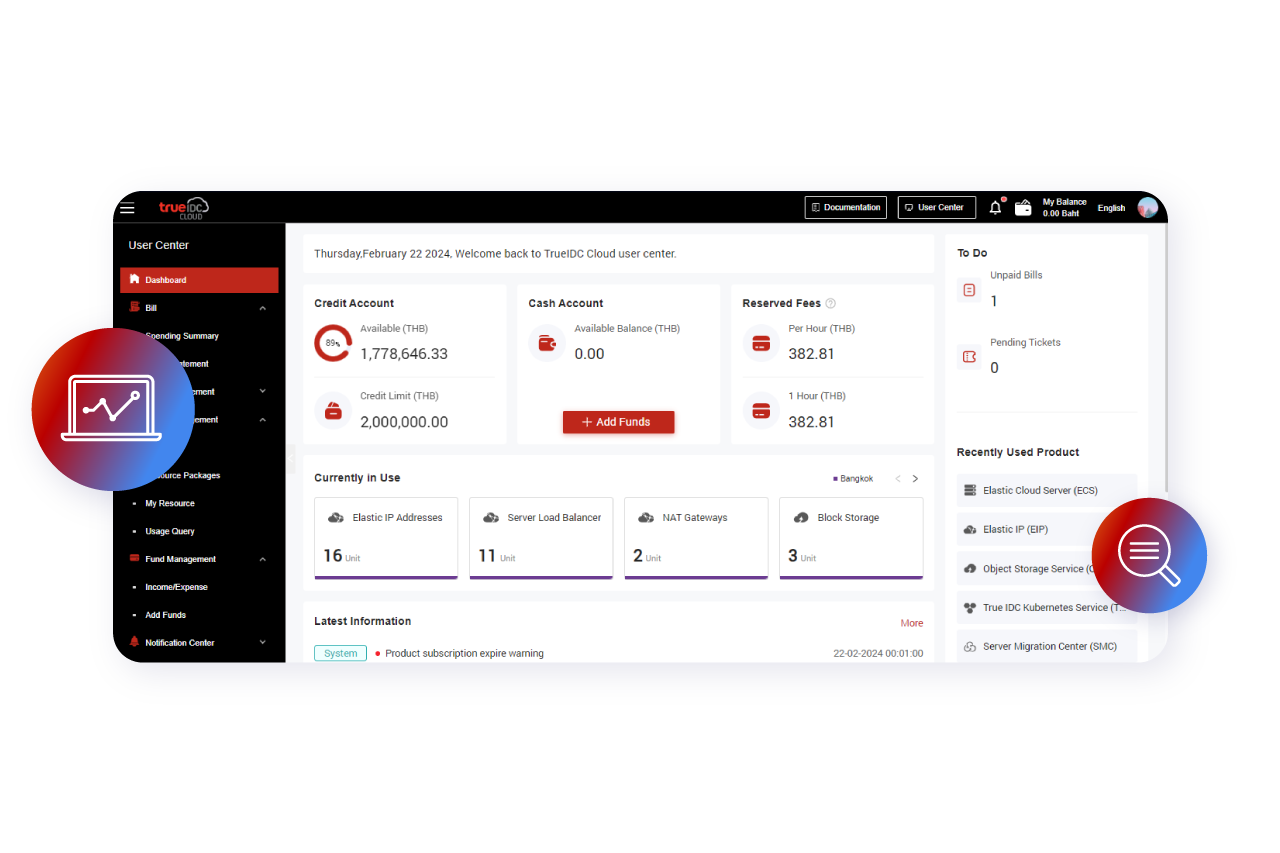Screen dimensions: 1280x853
Task: Click the Pending Tickets icon
Action: tap(968, 356)
